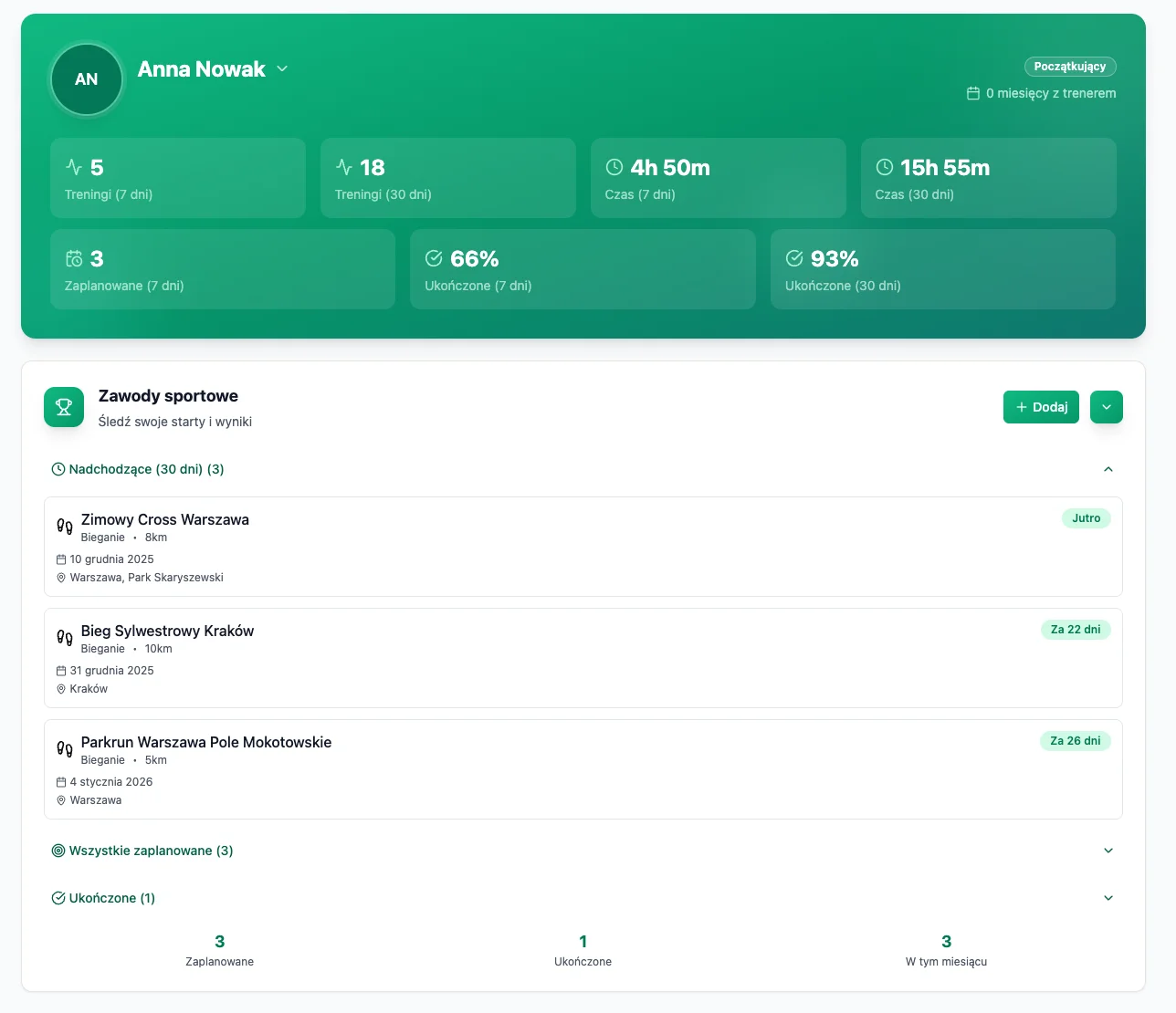Click location pin icon beside Warszawa, Park Skaryszewski
Viewport: 1176px width, 1013px height.
(61, 578)
